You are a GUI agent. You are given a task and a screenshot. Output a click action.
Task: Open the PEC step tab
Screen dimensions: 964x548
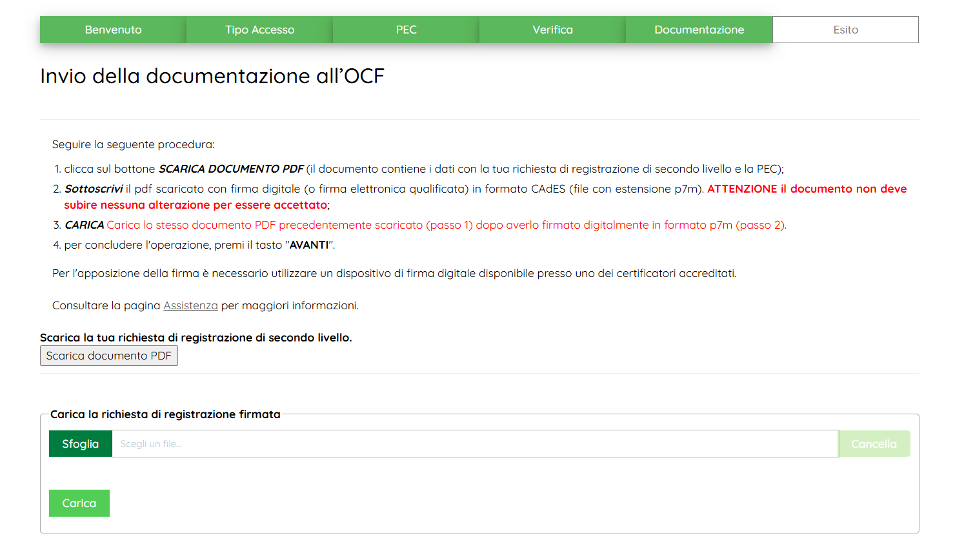(x=406, y=30)
